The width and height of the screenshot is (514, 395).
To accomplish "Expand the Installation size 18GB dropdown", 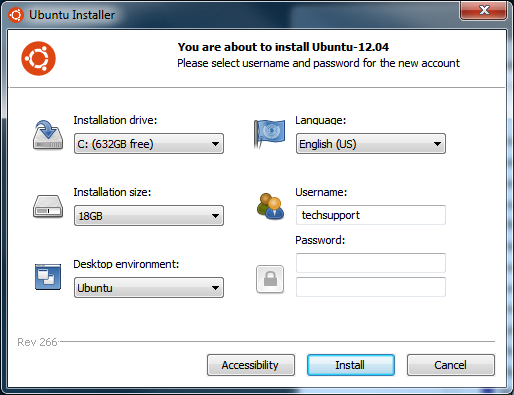I will [149, 216].
